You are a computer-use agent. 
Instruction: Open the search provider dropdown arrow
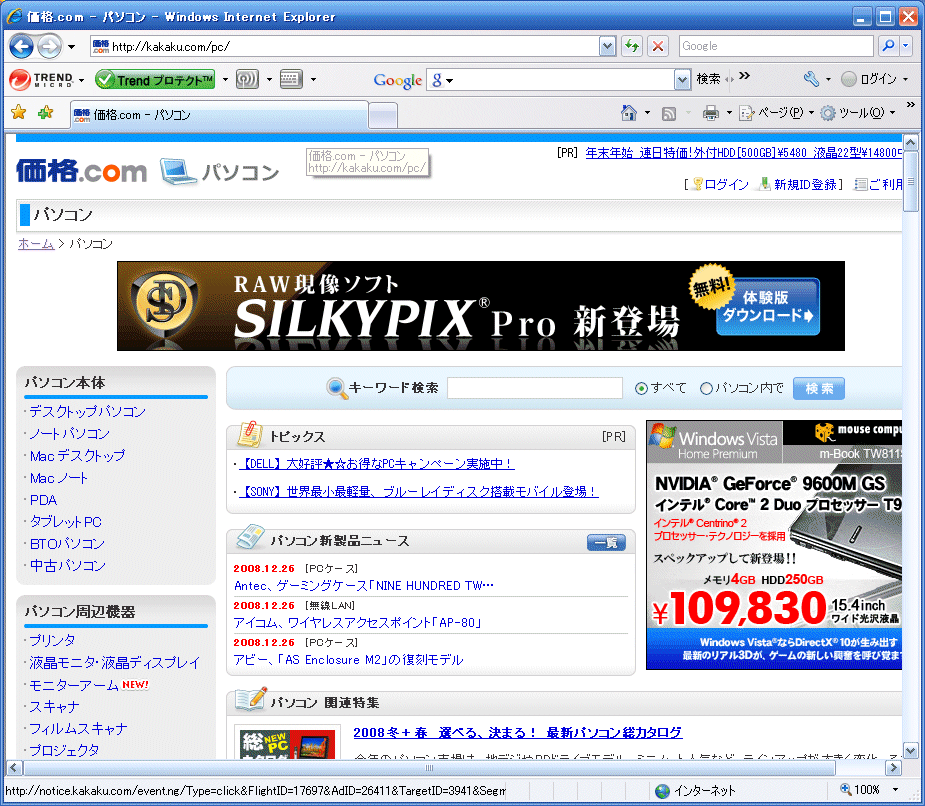point(906,45)
